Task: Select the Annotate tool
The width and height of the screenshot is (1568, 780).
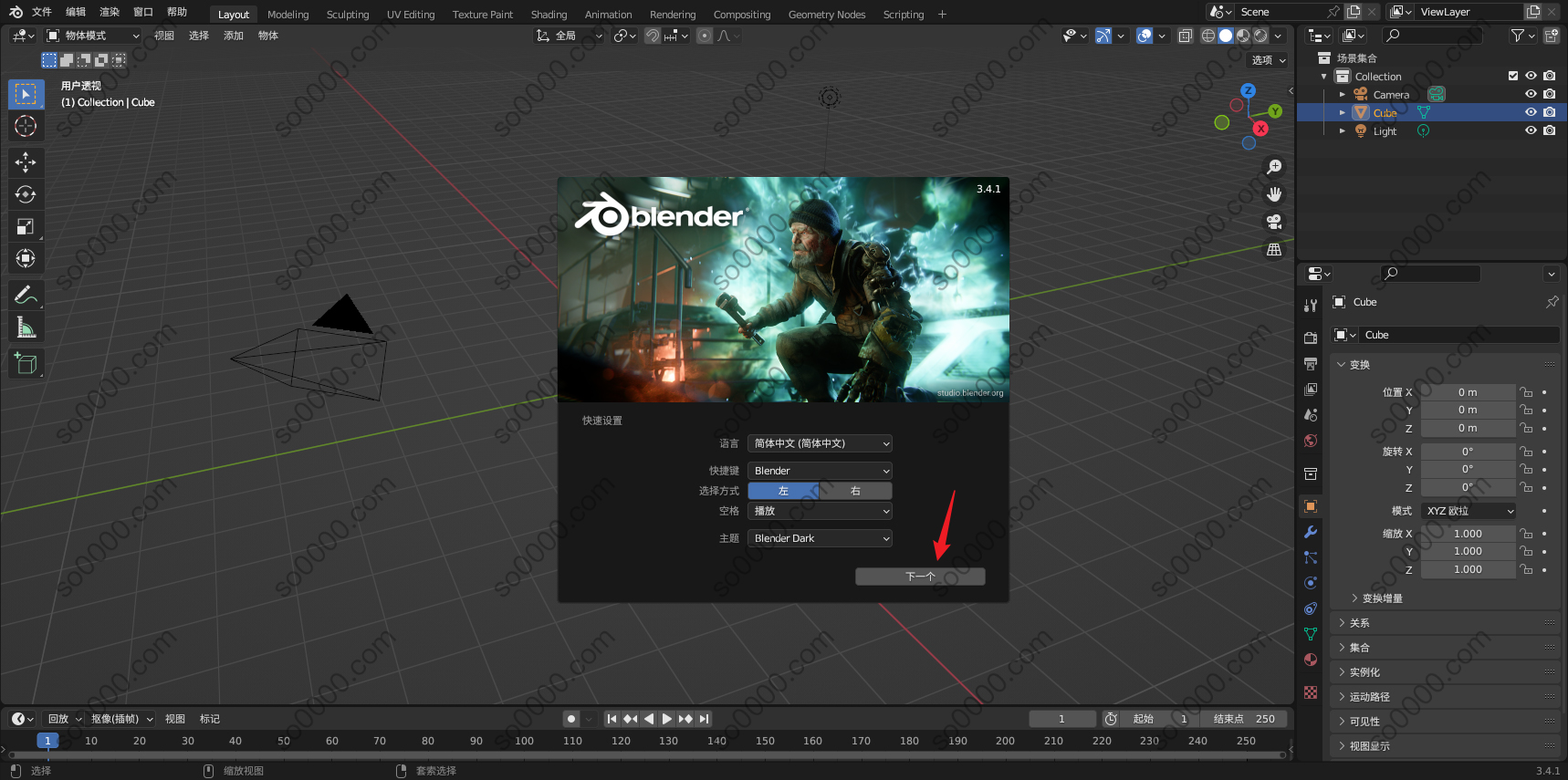Action: (x=26, y=295)
